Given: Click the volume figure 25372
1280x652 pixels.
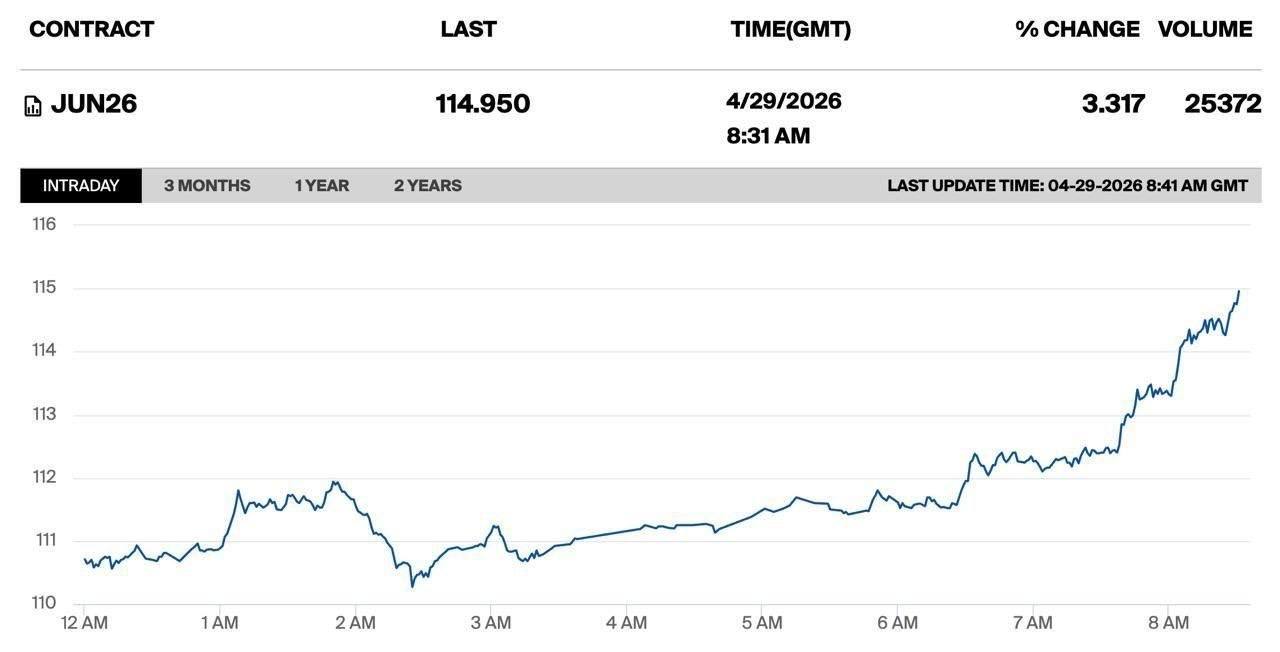Looking at the screenshot, I should point(1223,104).
